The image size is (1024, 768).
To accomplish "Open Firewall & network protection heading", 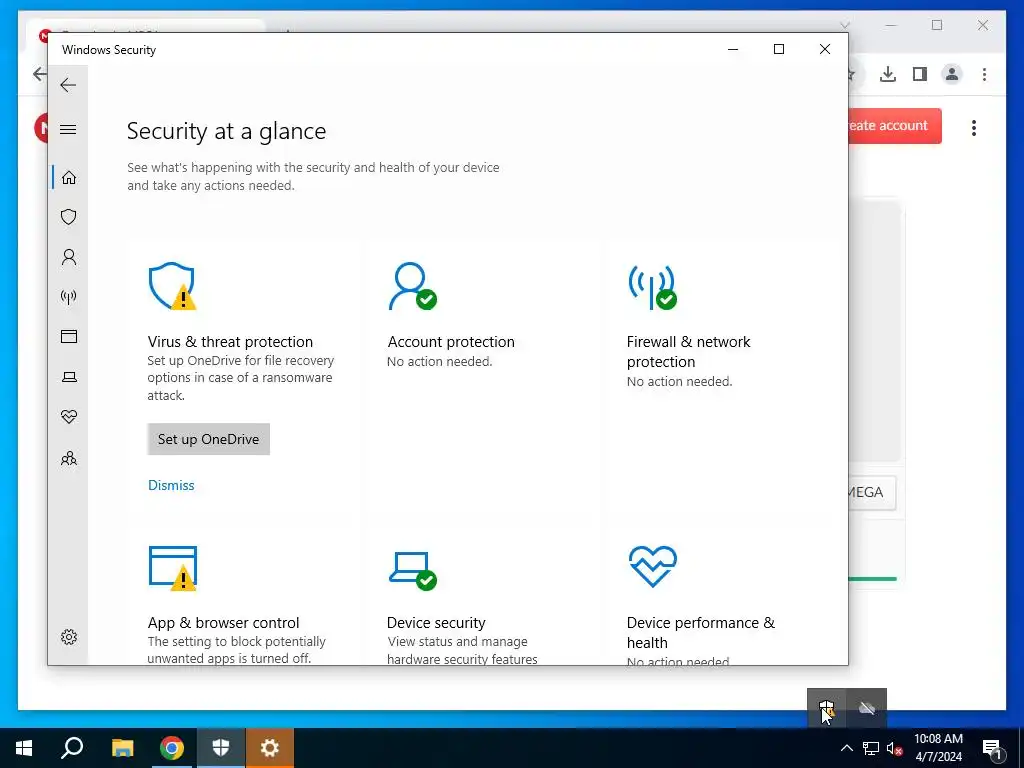I will [688, 351].
